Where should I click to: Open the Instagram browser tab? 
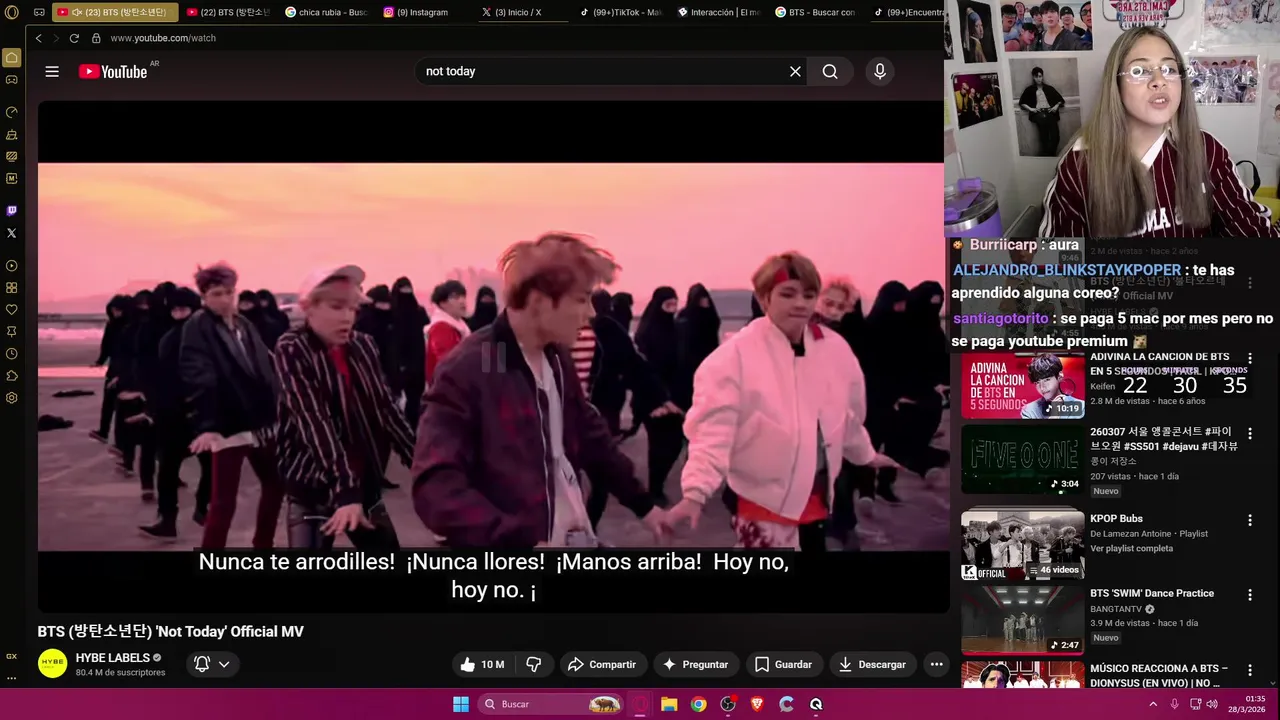point(424,12)
